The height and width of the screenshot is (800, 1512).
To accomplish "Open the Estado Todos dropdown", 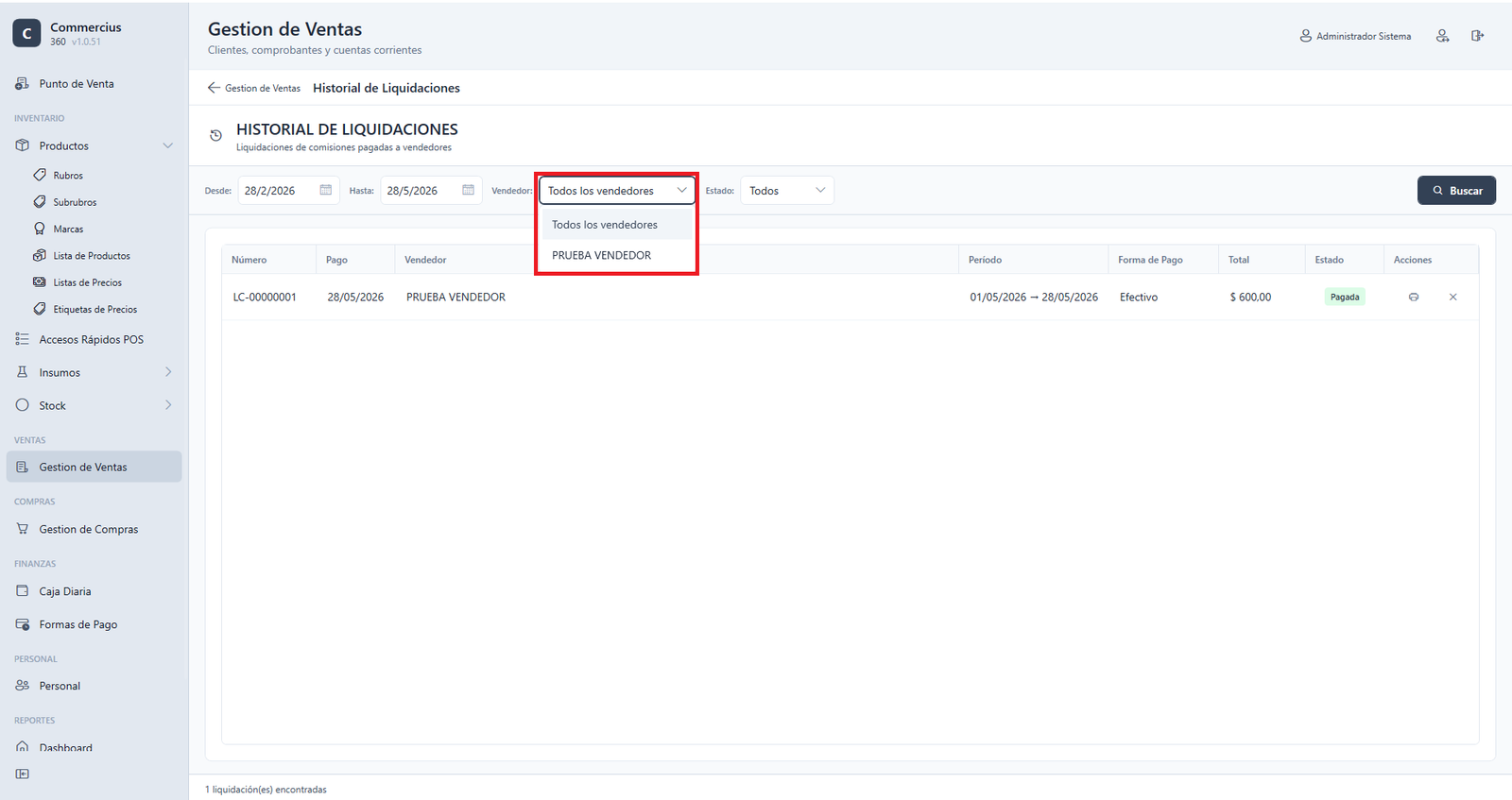I will pos(787,190).
